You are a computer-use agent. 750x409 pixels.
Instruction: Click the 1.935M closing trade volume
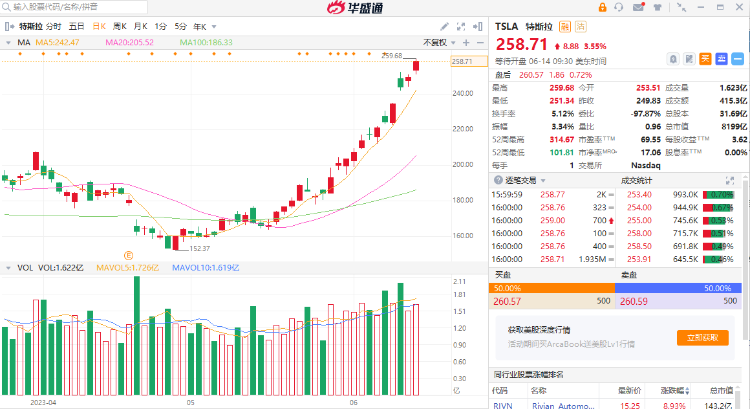[593, 259]
